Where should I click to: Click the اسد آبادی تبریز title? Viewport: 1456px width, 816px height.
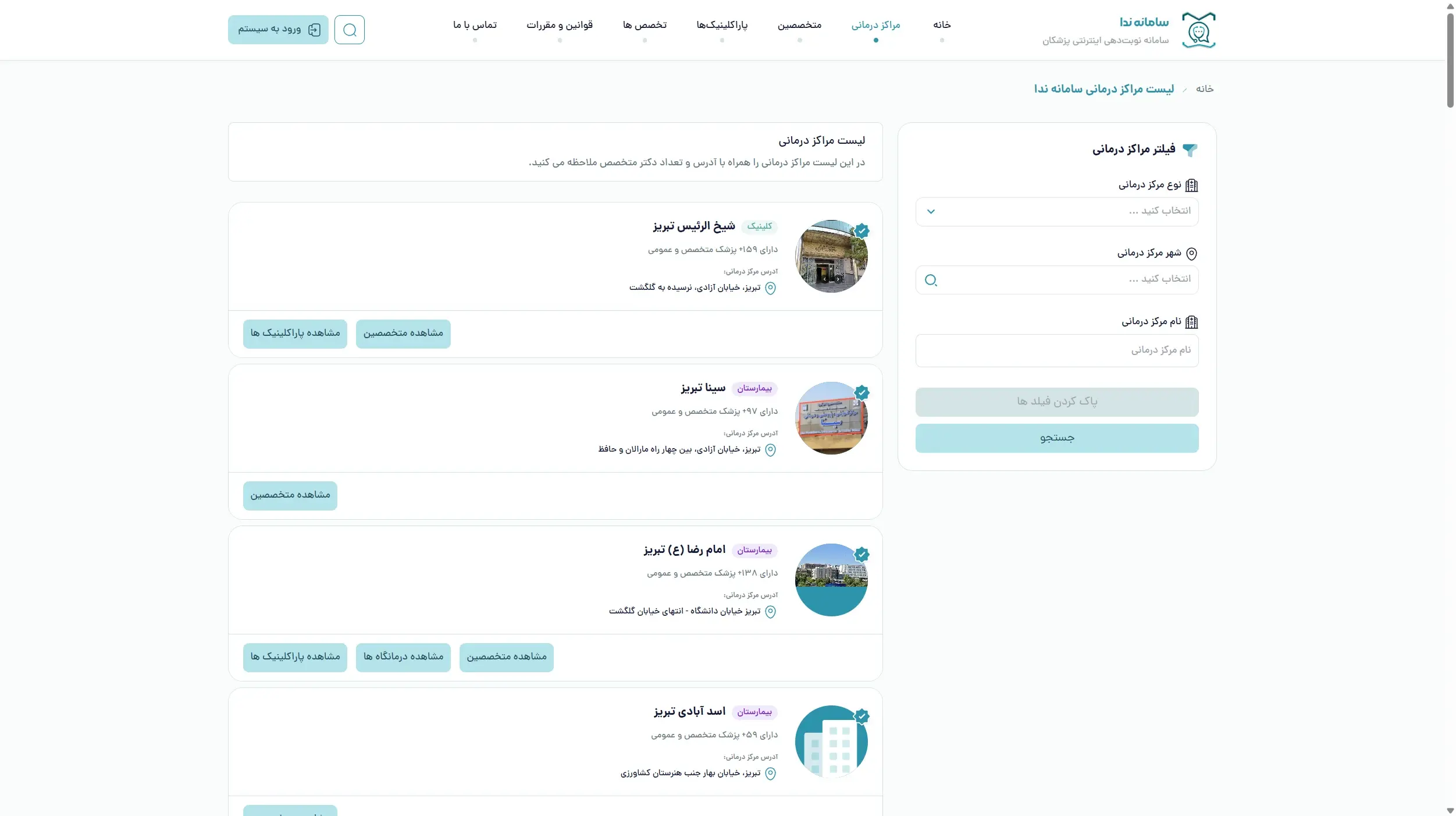tap(689, 712)
